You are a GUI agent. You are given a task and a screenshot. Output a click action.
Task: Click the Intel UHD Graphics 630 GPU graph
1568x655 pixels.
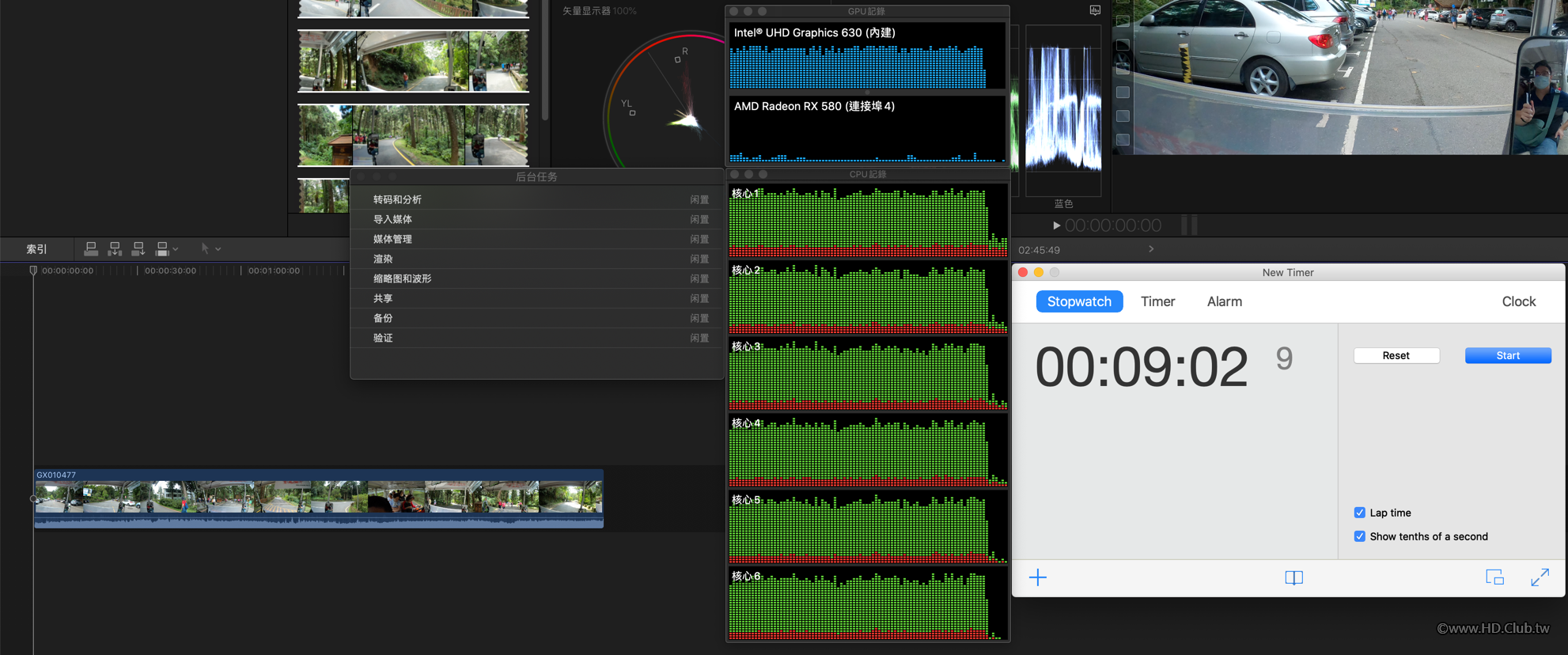[x=867, y=55]
